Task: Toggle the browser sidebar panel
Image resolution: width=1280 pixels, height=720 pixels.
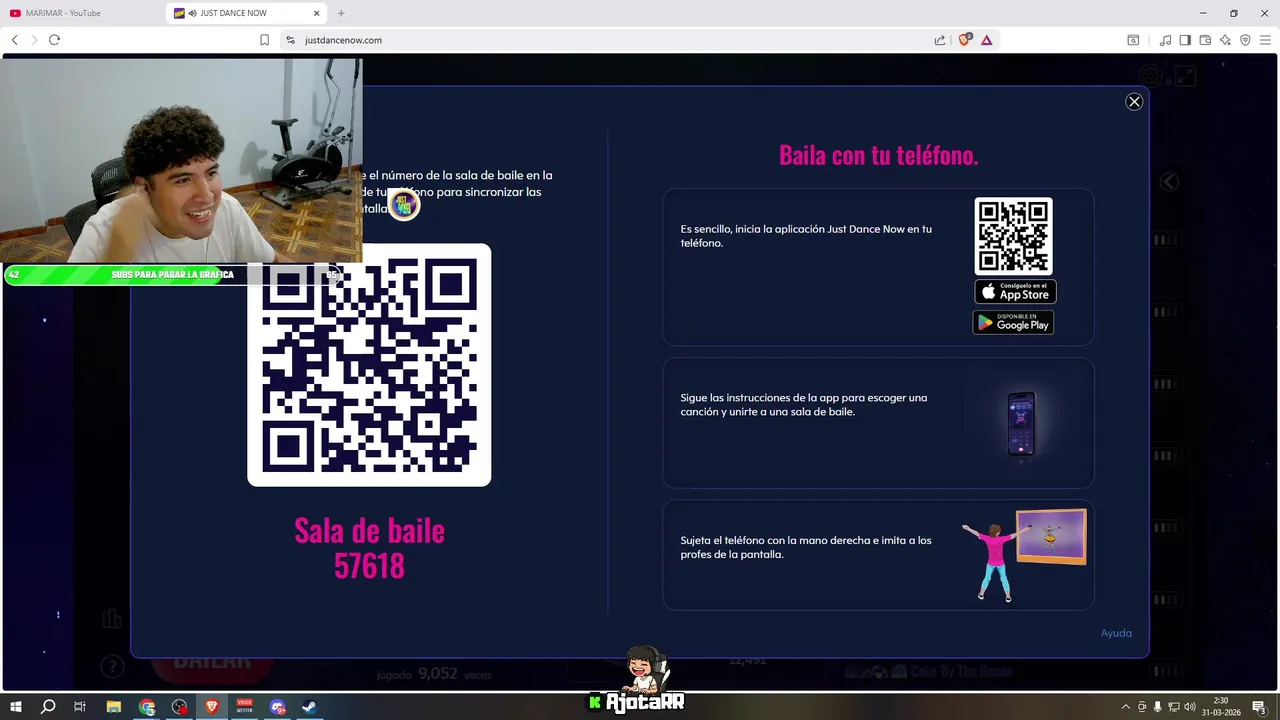Action: pos(1185,40)
